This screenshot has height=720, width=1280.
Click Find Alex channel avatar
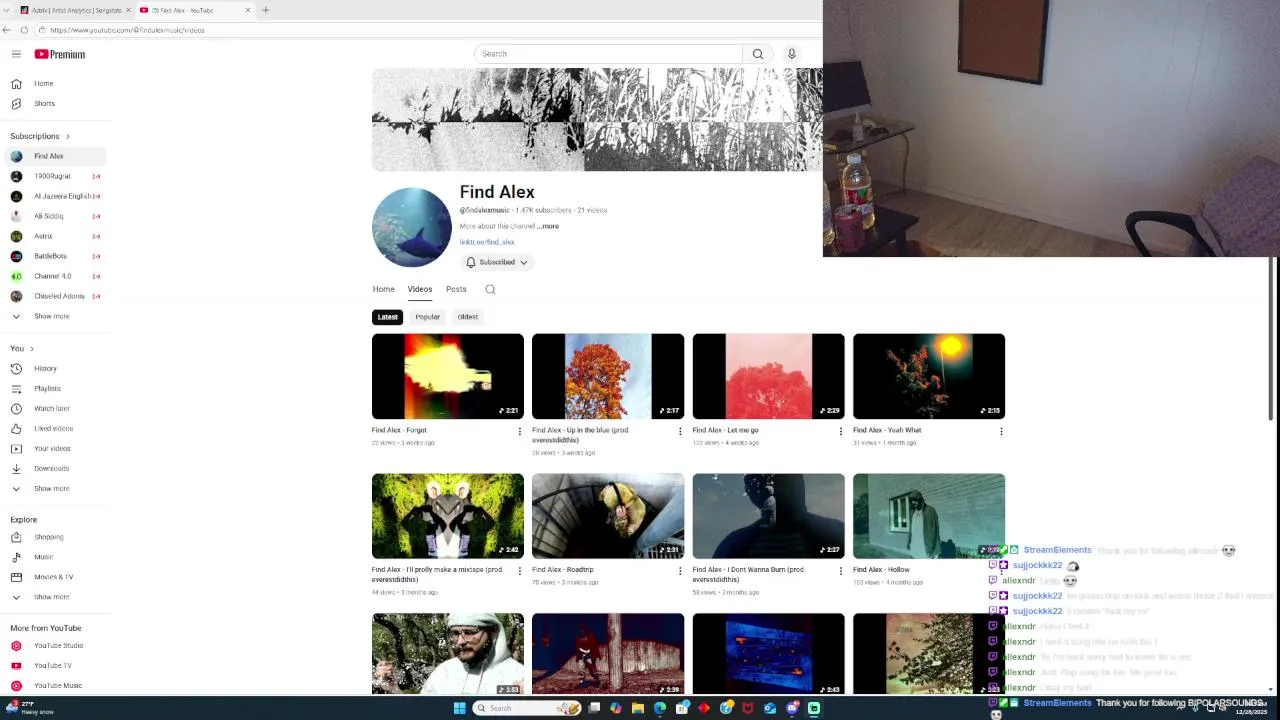click(x=412, y=227)
